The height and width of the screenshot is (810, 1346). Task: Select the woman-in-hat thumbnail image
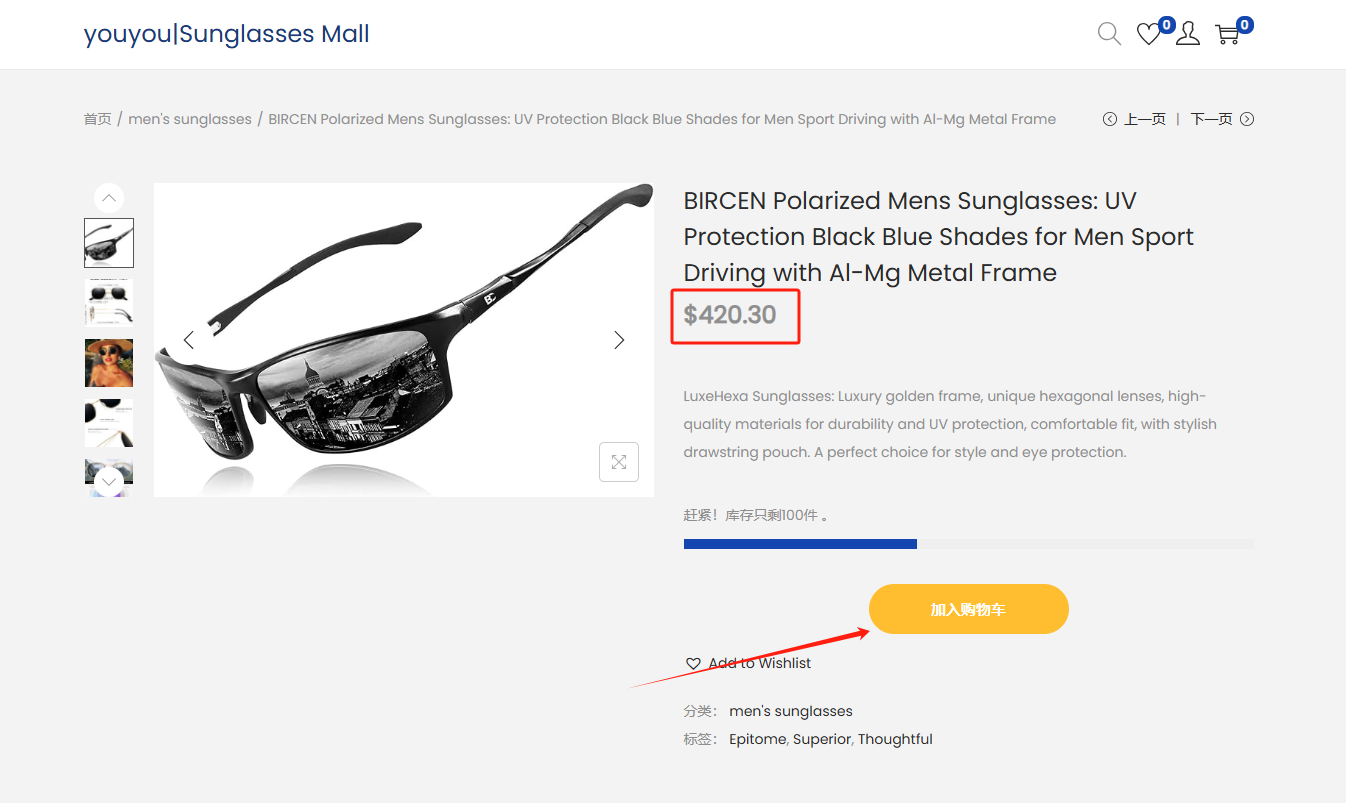(x=109, y=363)
